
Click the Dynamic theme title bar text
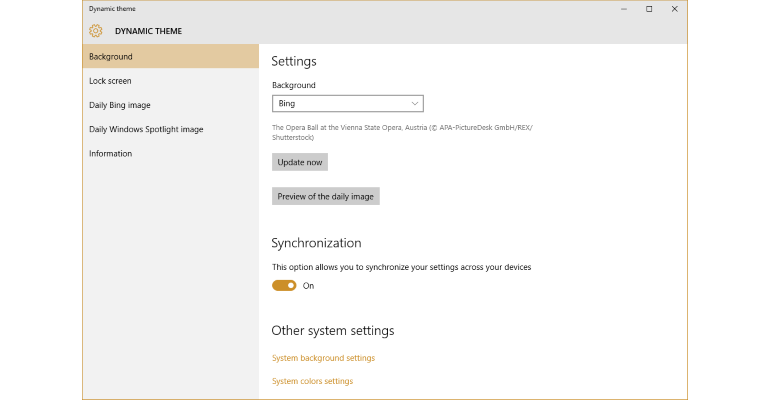(112, 9)
